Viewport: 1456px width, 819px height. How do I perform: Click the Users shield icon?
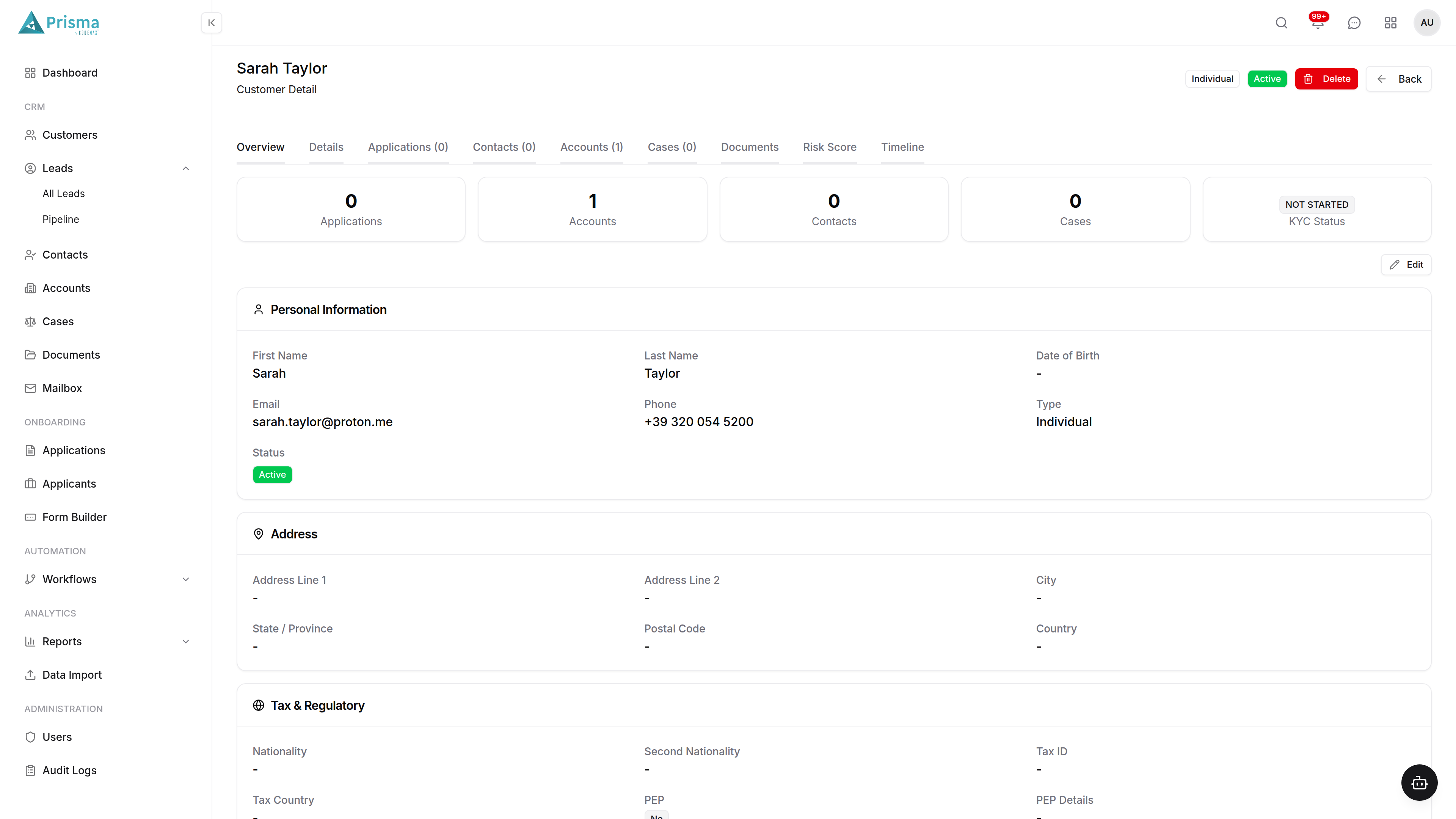pos(30,737)
